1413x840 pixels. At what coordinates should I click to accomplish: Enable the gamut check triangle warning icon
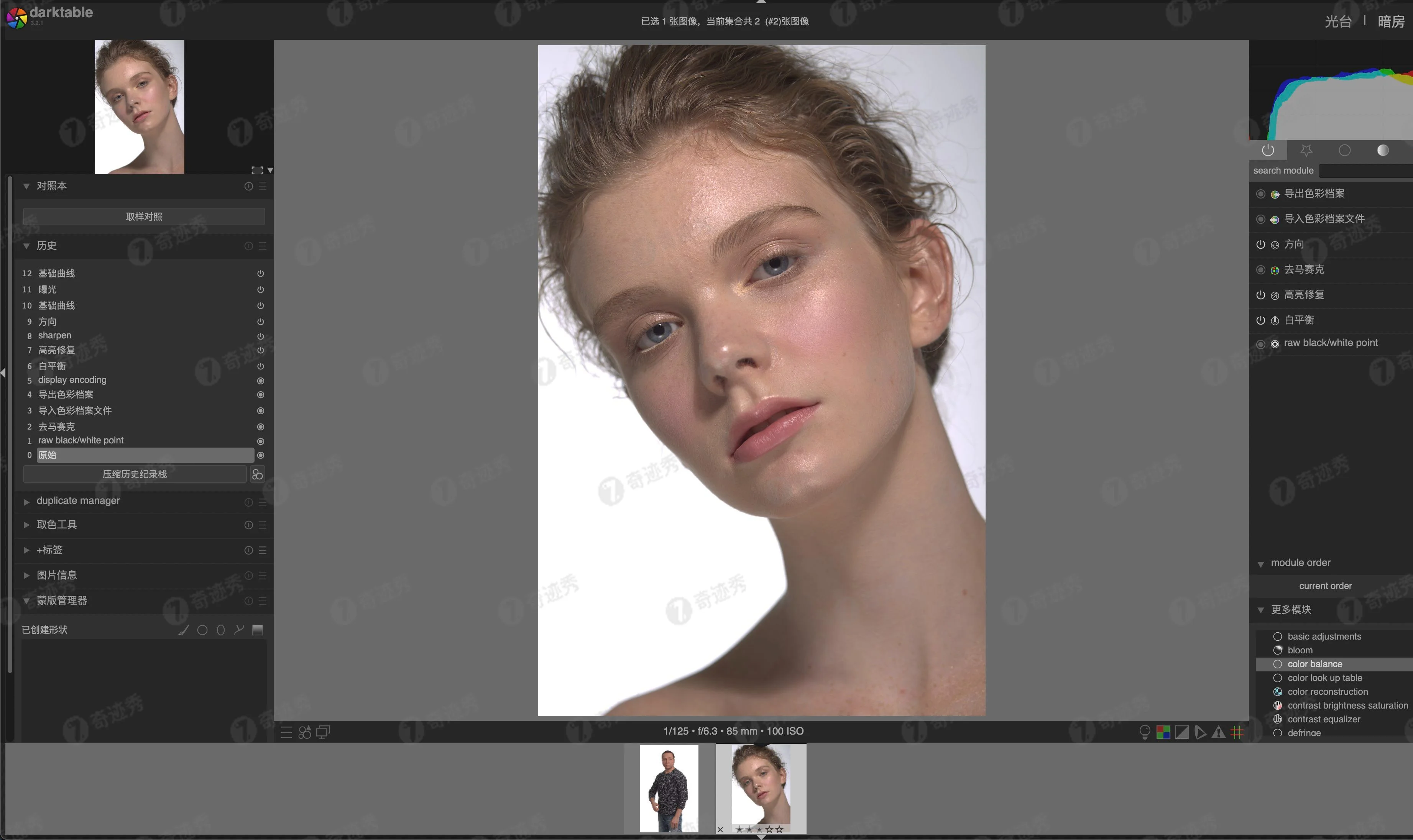(1219, 731)
